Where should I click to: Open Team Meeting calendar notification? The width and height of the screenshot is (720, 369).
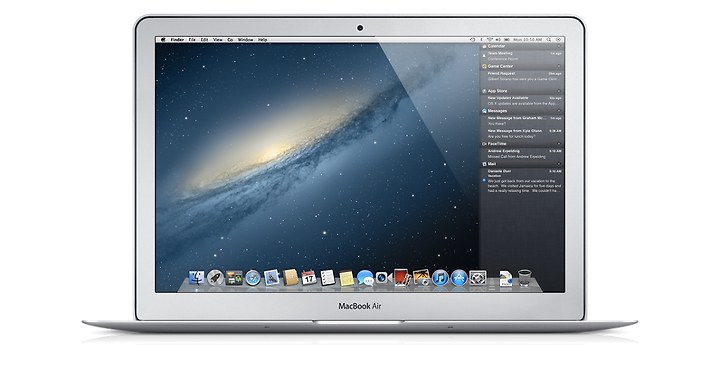522,56
